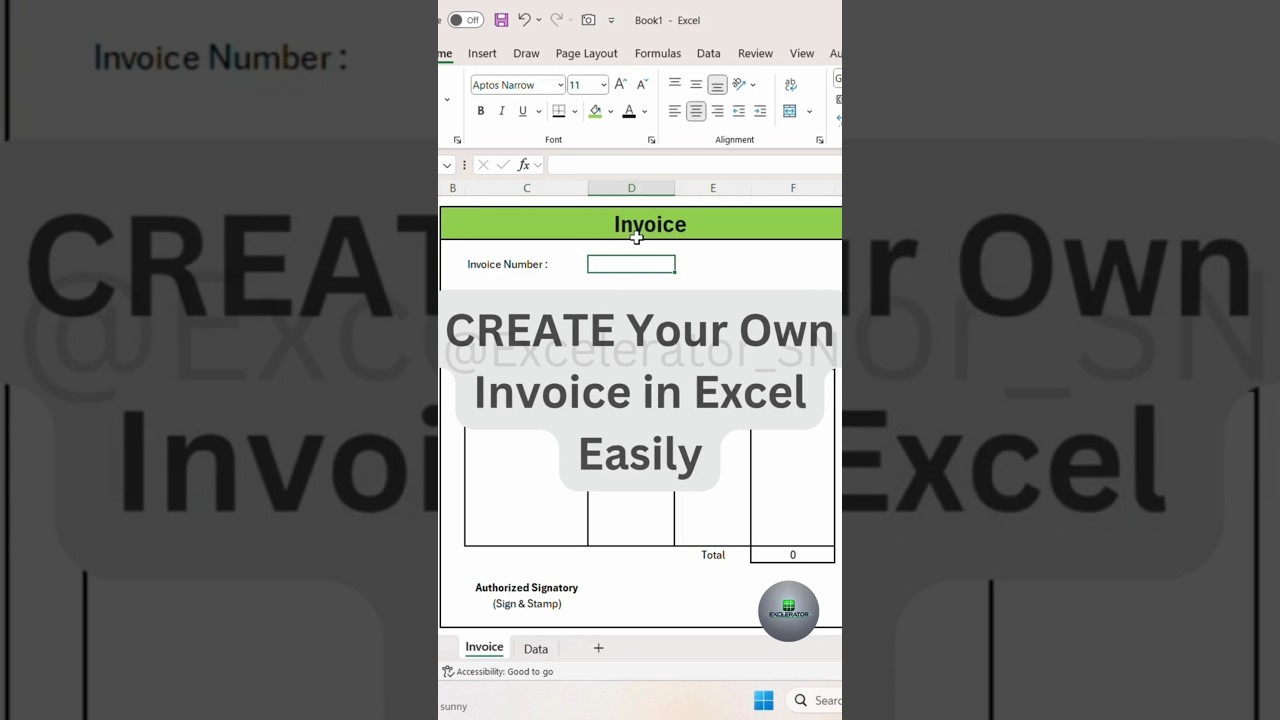This screenshot has width=1280, height=720.
Task: Open the Font Color dropdown arrow
Action: pos(644,111)
